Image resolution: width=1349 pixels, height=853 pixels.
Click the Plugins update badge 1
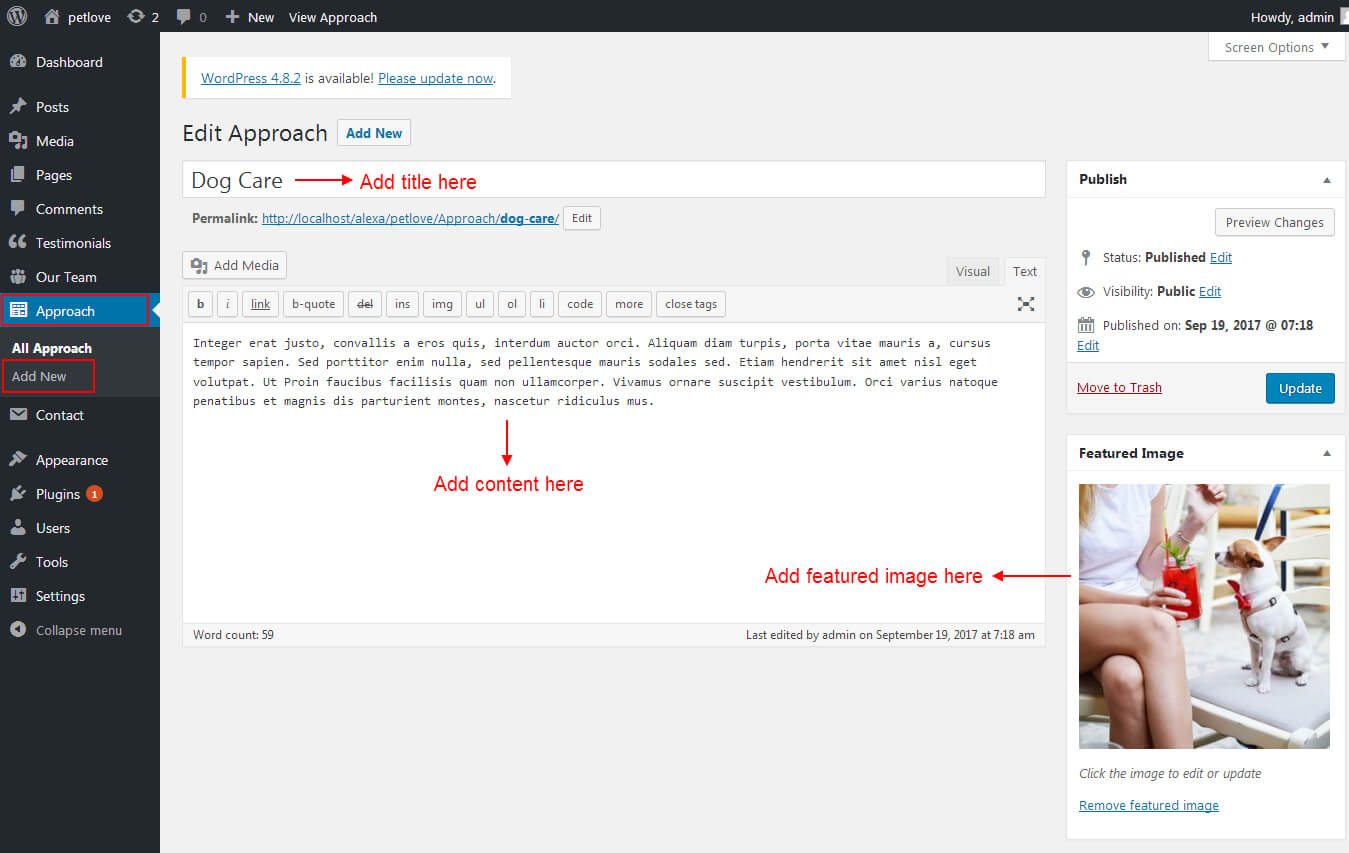coord(94,494)
